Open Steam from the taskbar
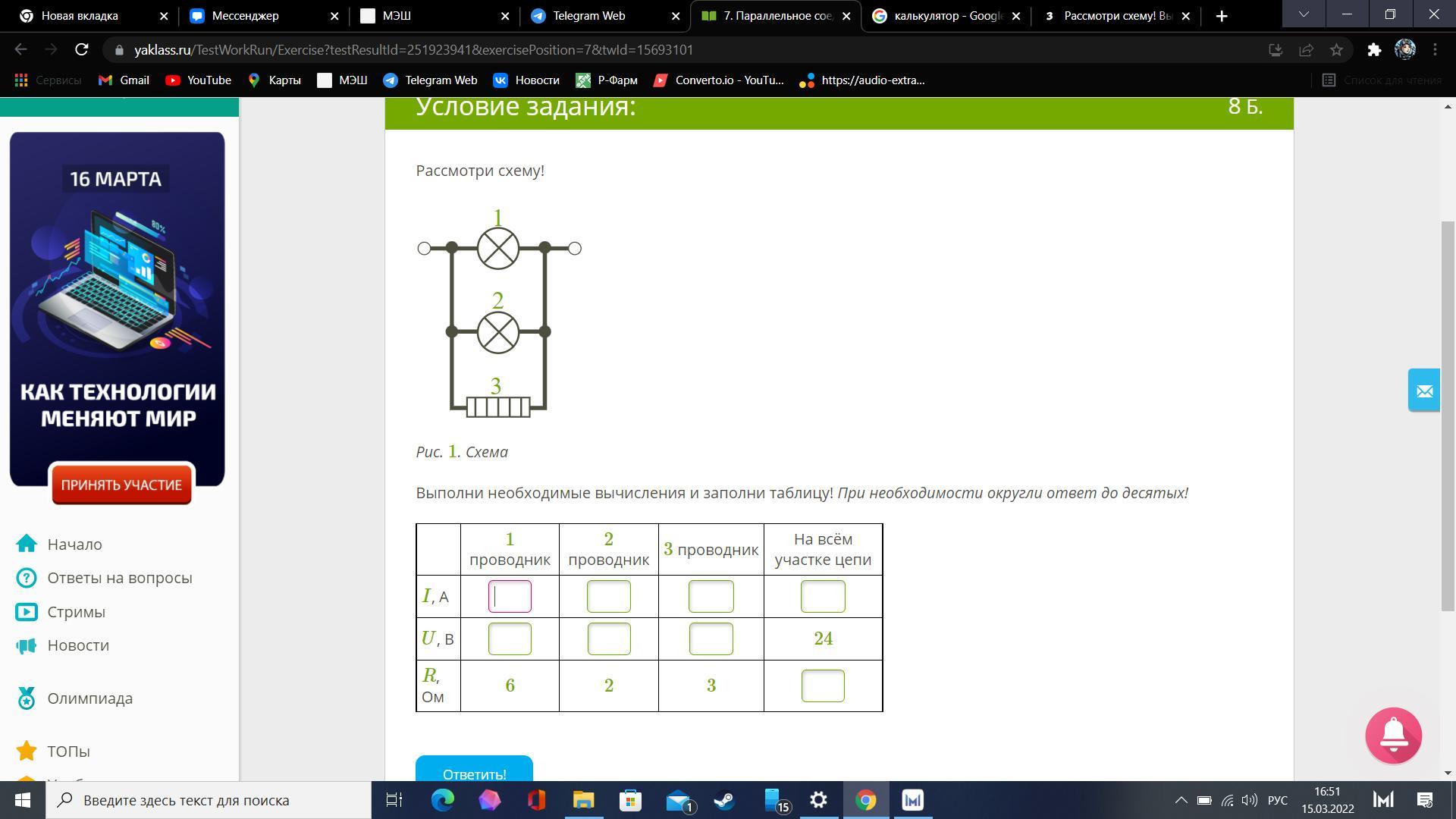The image size is (1456, 819). [x=724, y=800]
